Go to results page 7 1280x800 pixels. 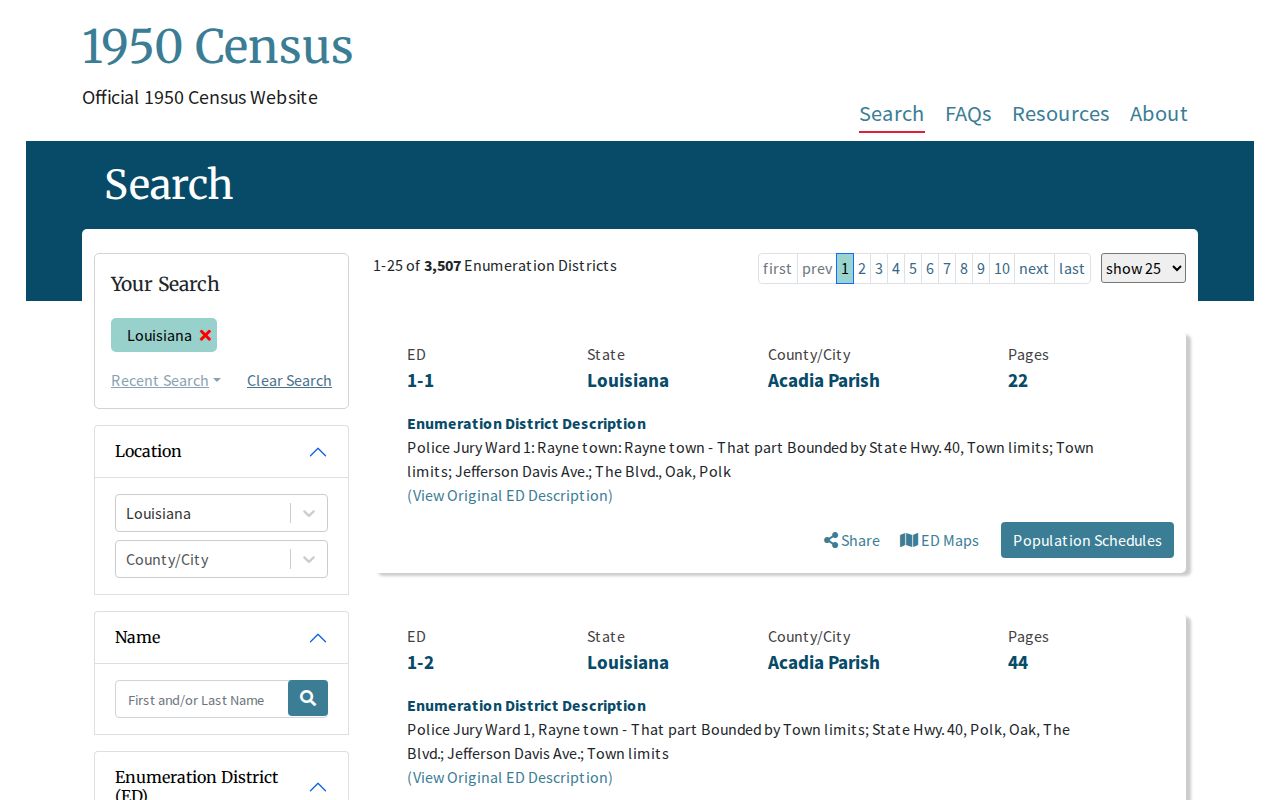[x=947, y=268]
